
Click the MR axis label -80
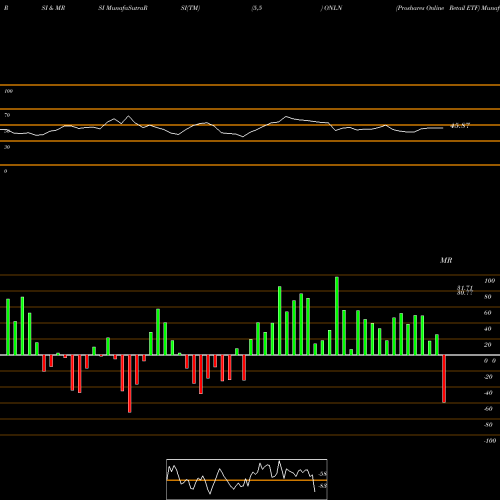[488, 425]
